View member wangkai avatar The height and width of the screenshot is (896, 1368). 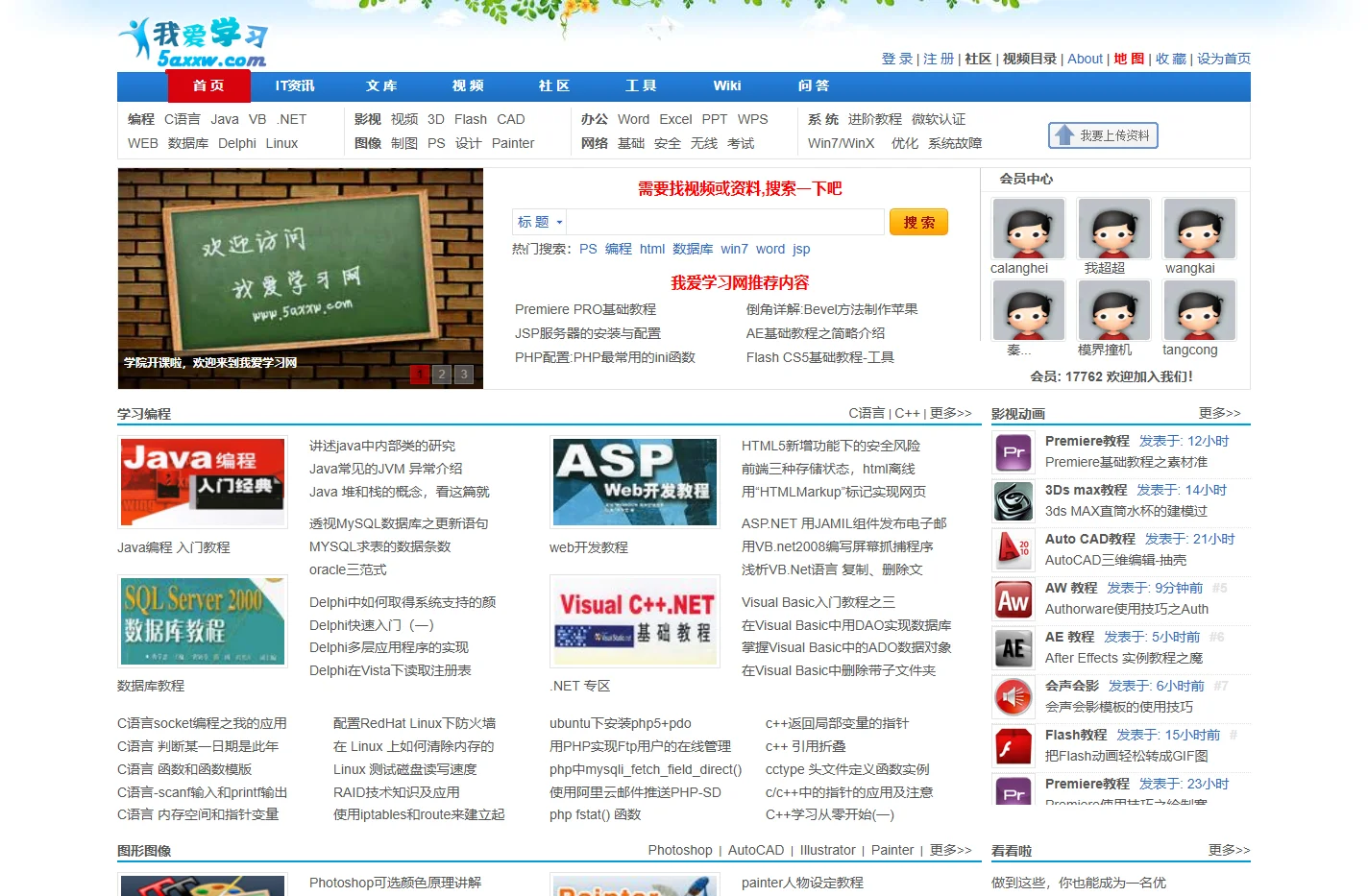[x=1199, y=229]
